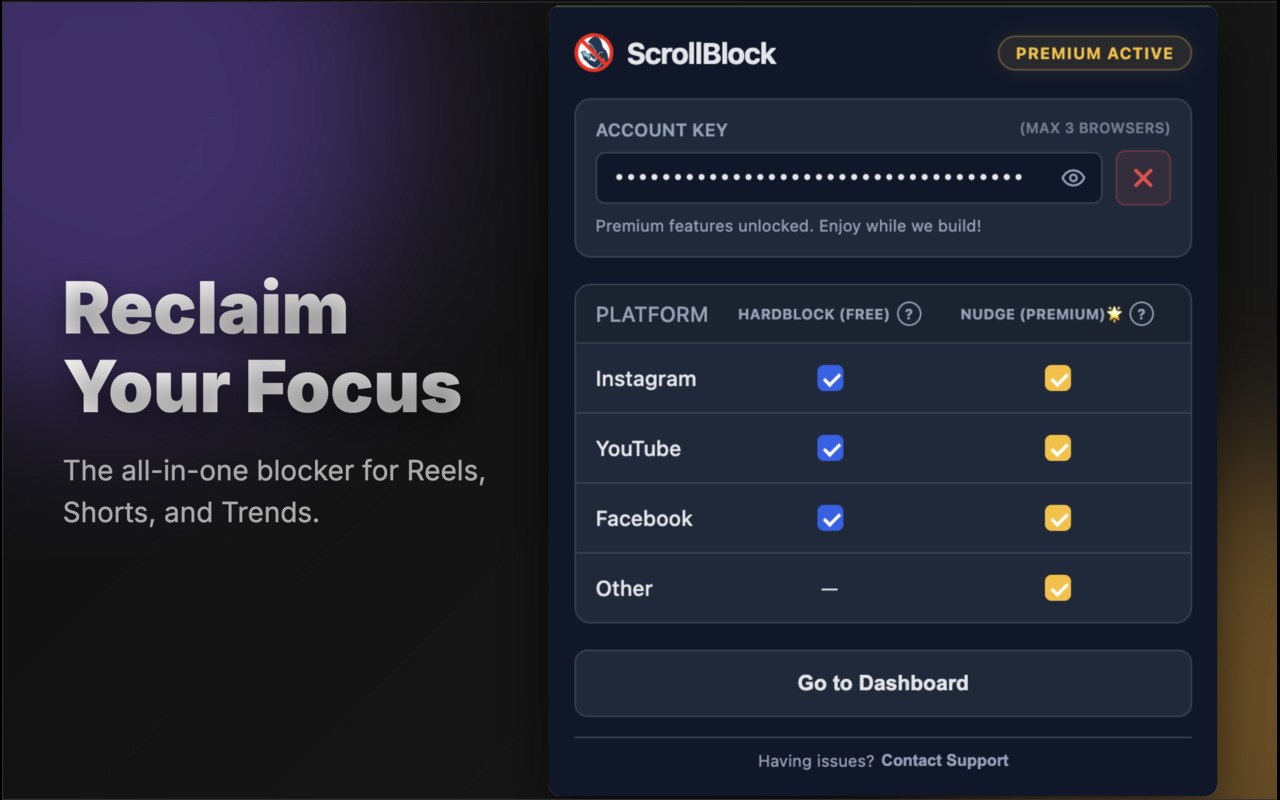Click the Premium Active badge
The width and height of the screenshot is (1280, 800).
click(1094, 53)
